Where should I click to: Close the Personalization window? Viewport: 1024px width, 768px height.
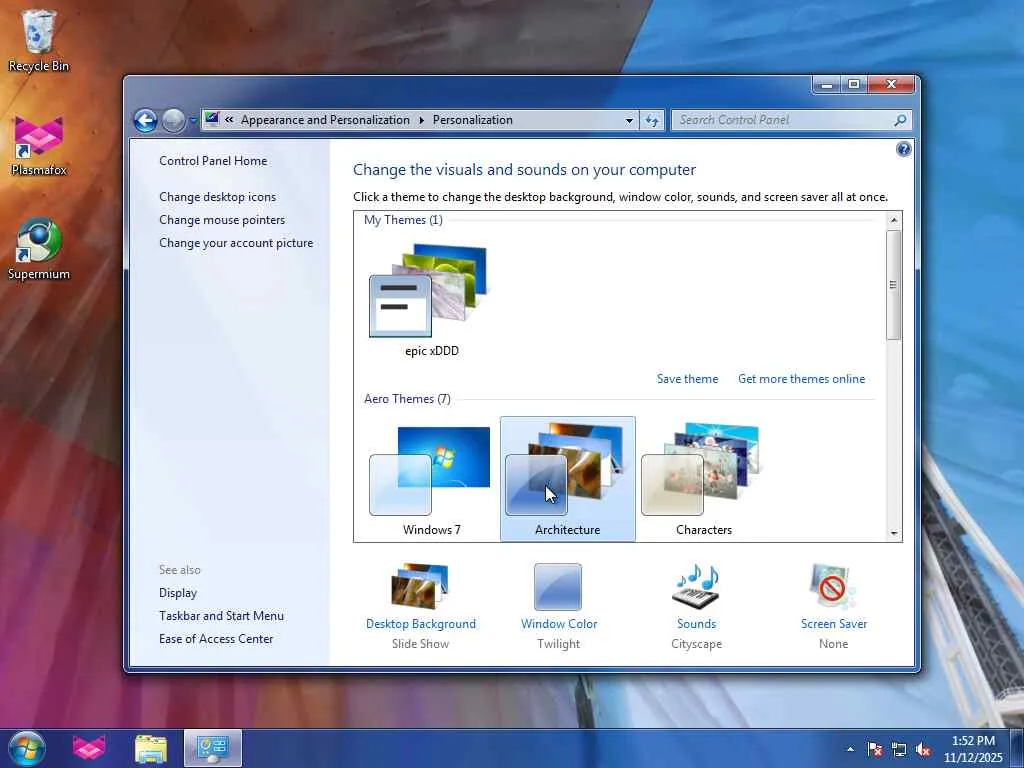point(891,85)
